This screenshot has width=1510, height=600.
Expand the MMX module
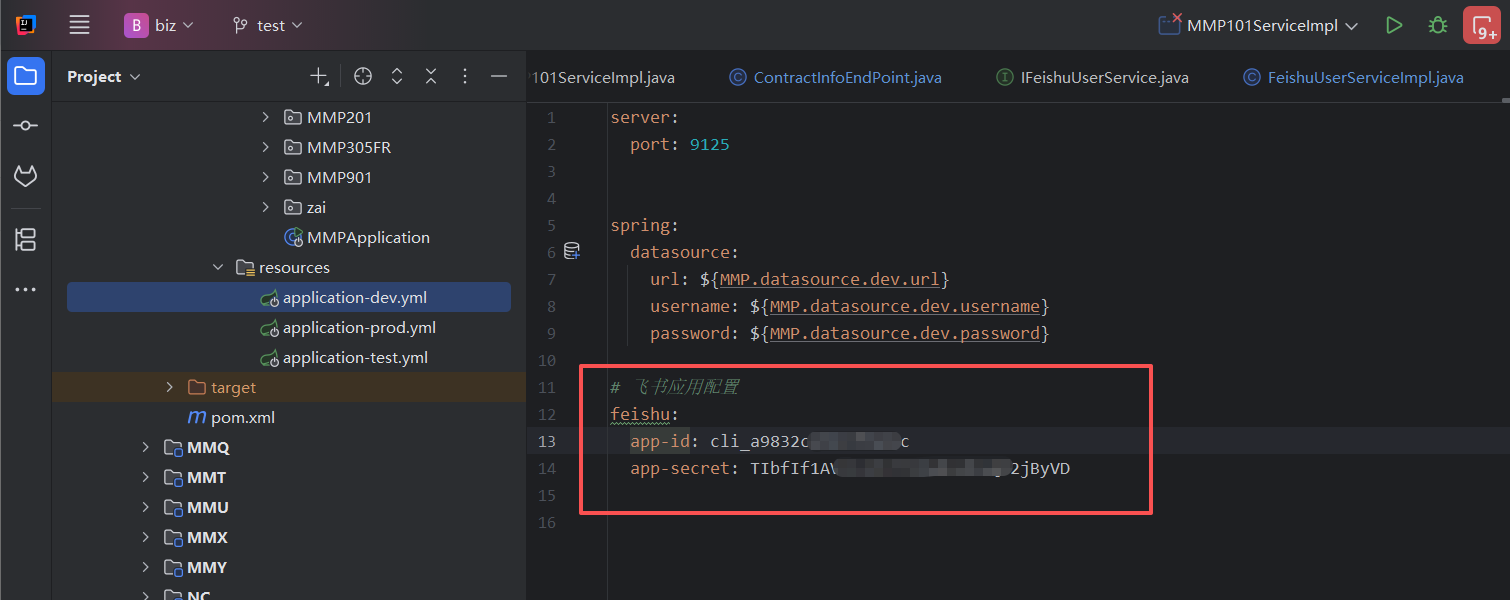(x=146, y=537)
